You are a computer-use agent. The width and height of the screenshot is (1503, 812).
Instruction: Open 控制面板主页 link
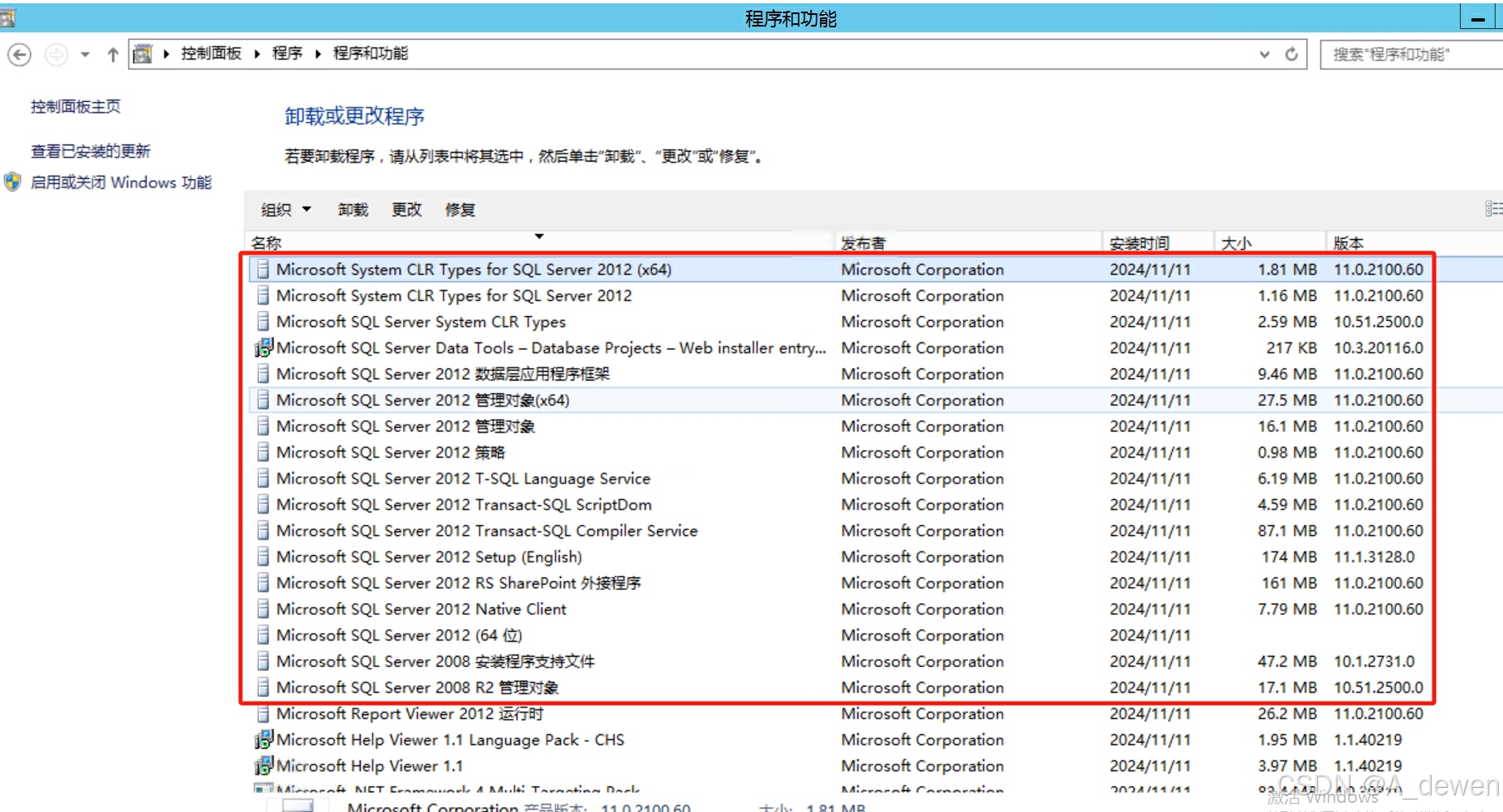[75, 106]
